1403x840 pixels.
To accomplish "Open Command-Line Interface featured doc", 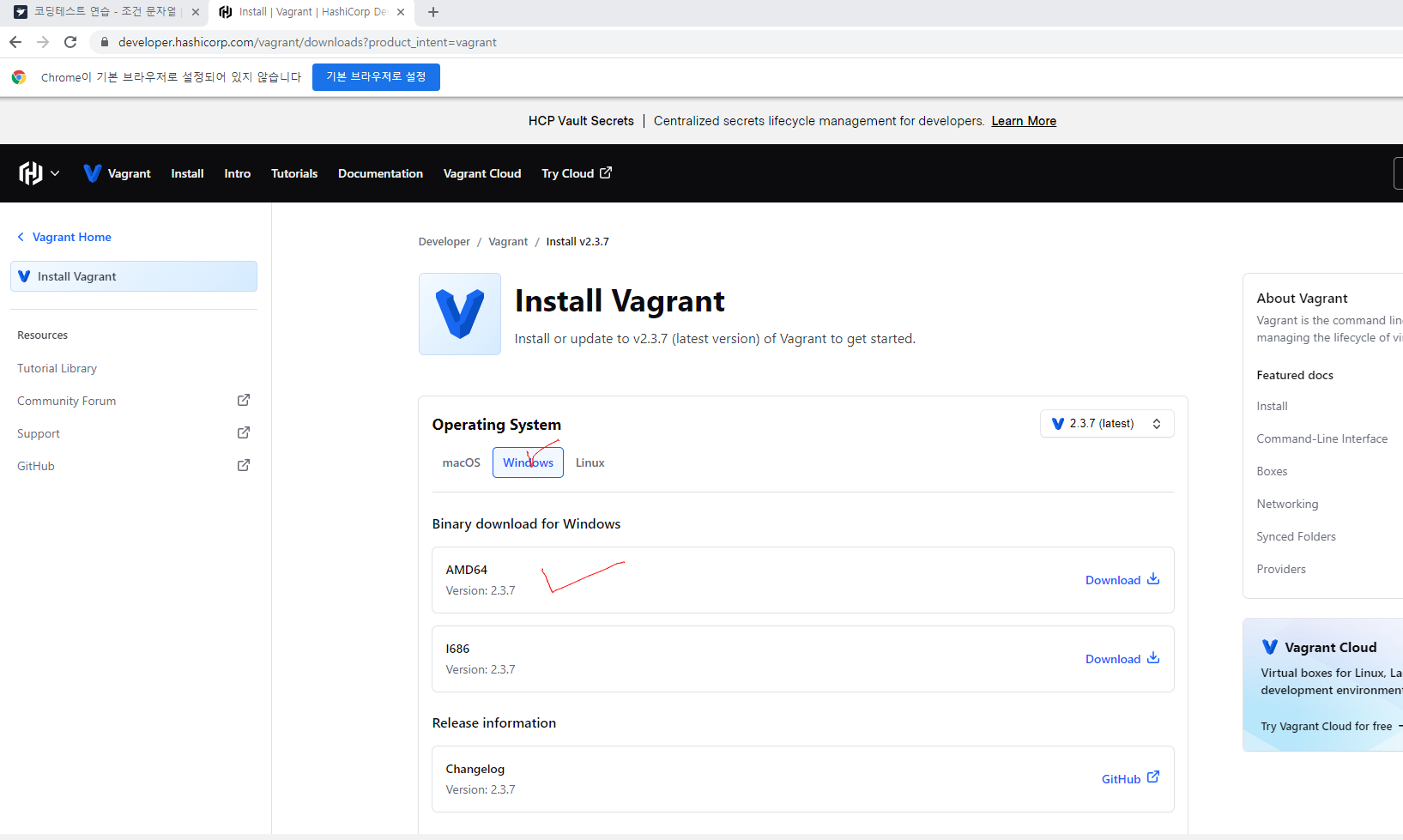I will click(x=1321, y=438).
